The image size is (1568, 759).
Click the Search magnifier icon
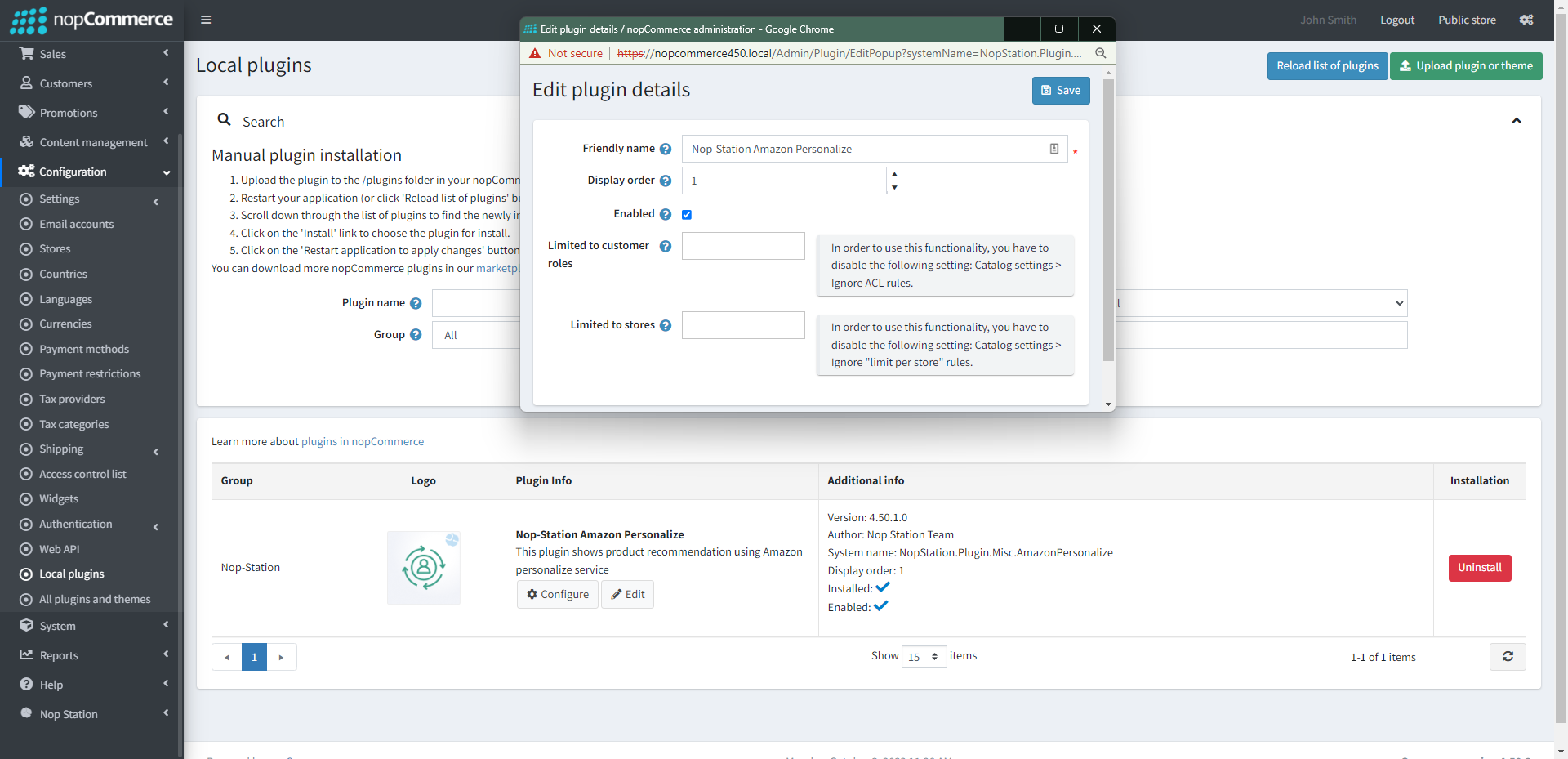[224, 120]
